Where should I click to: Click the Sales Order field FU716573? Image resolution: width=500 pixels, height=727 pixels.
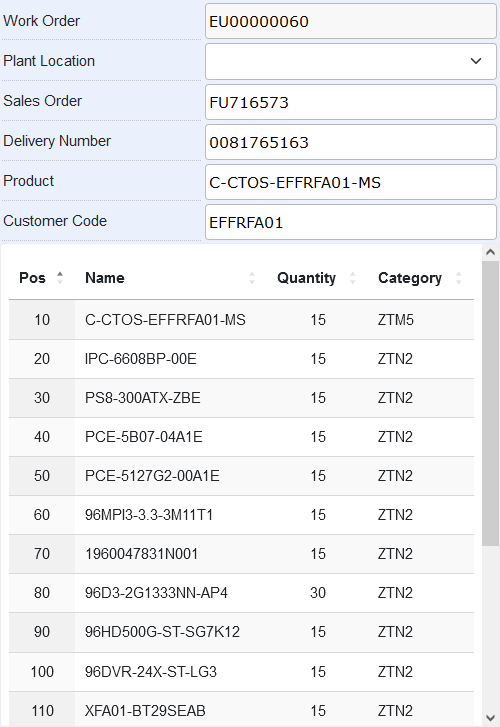pos(351,102)
